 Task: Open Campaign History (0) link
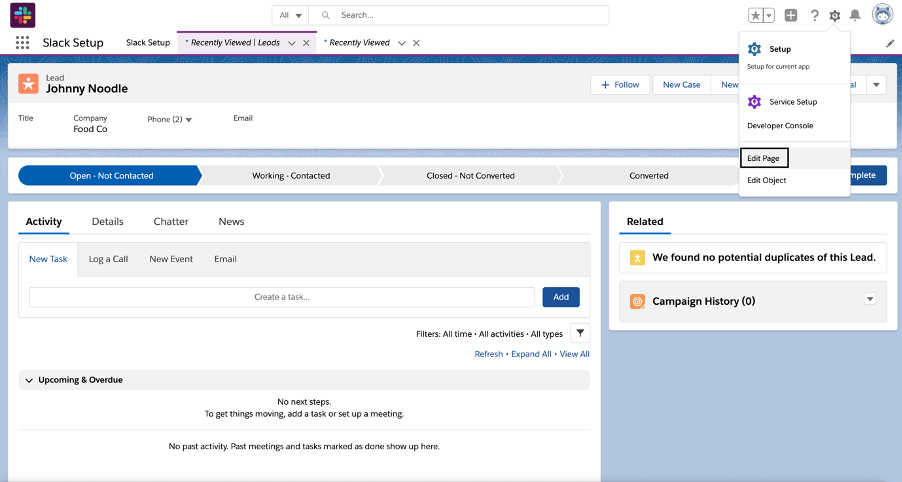704,301
